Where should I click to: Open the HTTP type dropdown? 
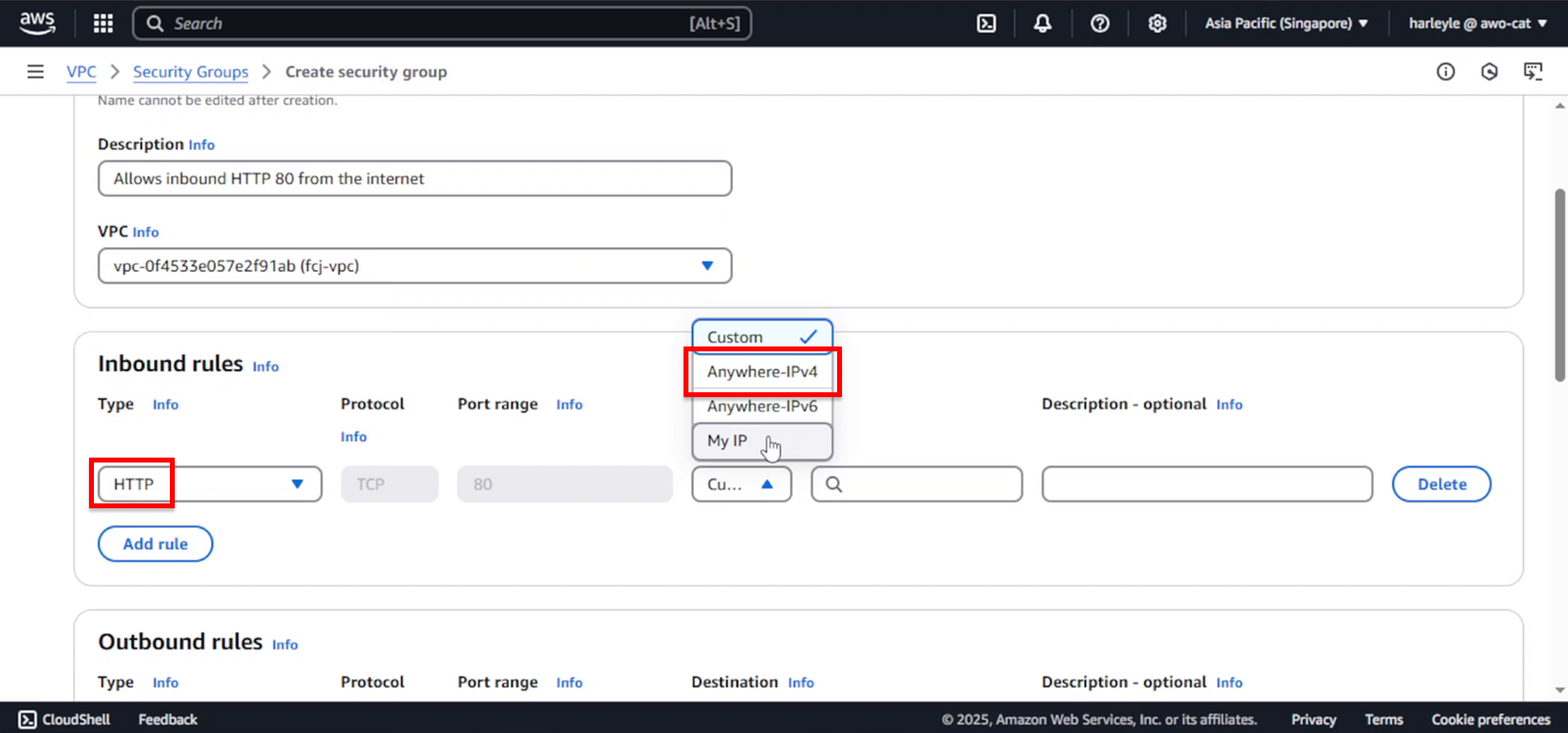210,485
